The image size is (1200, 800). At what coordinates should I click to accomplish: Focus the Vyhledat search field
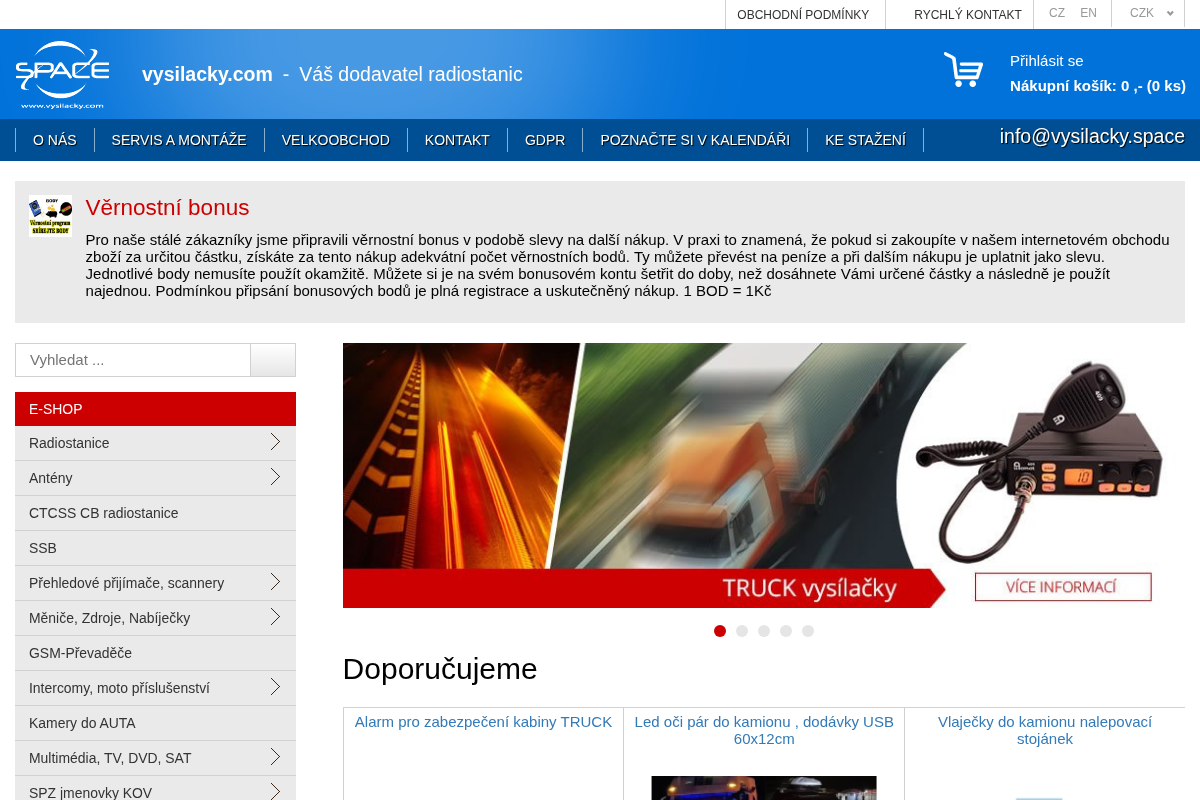point(133,360)
